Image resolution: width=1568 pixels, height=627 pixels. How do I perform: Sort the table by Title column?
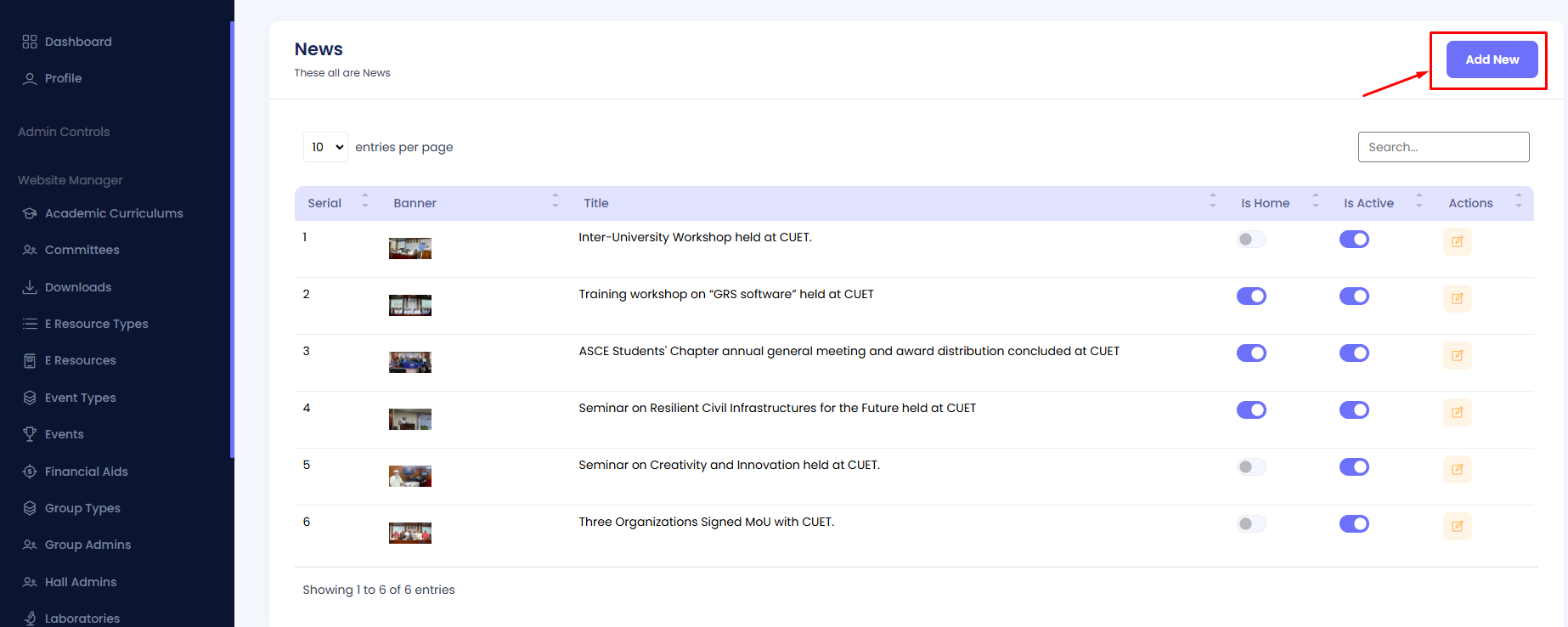(596, 203)
